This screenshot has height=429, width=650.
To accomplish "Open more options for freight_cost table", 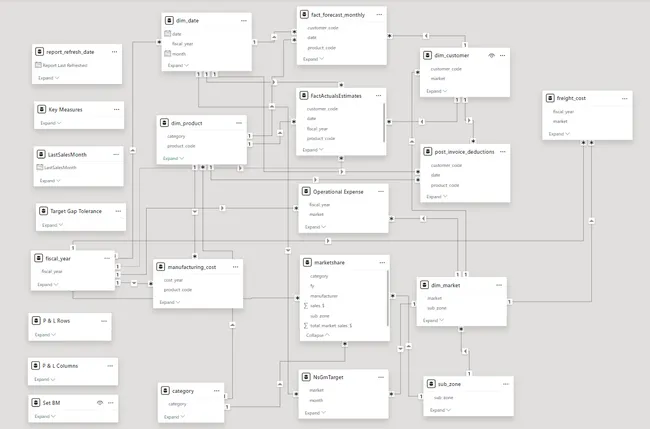I will (x=625, y=98).
